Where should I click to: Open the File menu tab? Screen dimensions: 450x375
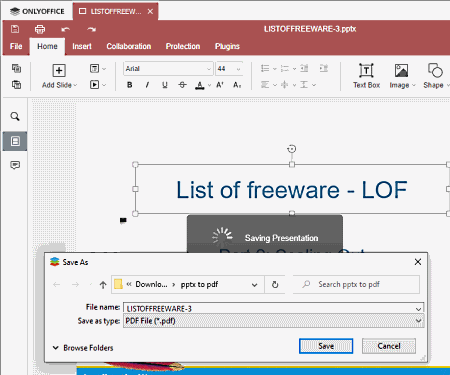[16, 46]
